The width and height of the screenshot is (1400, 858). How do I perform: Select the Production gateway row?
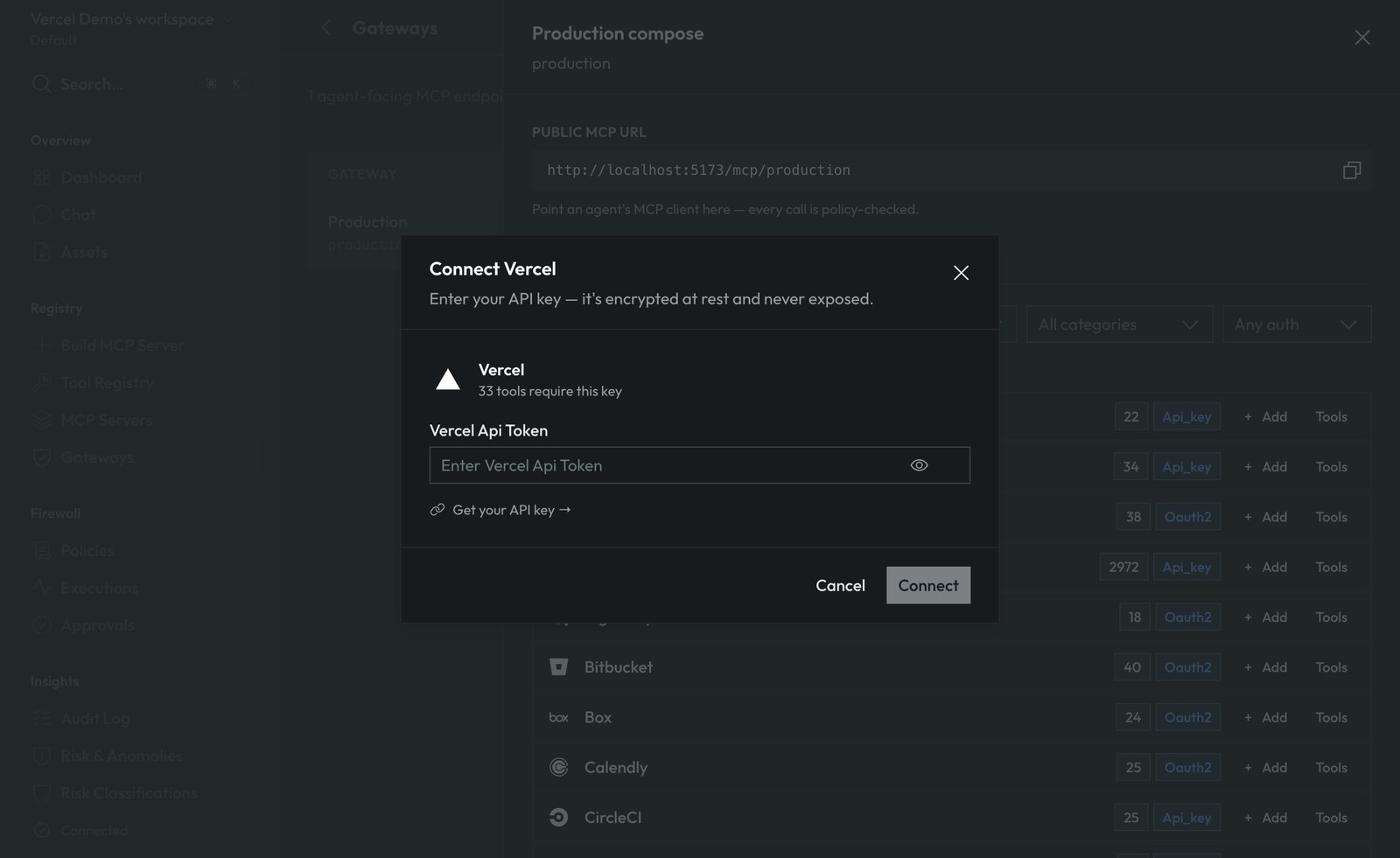tap(405, 232)
